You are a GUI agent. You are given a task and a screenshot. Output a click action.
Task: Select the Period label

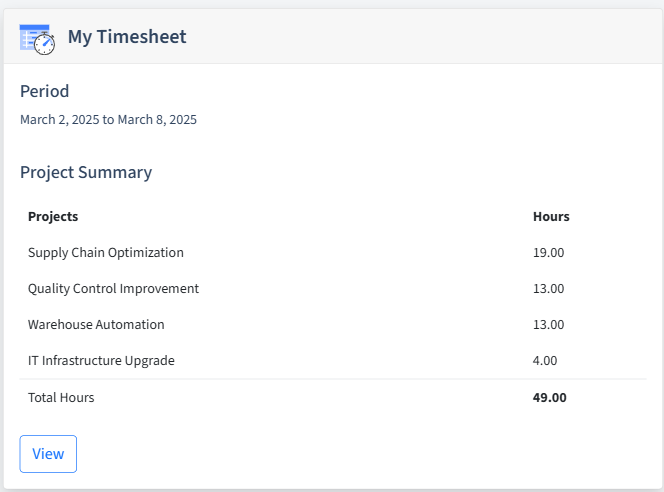tap(44, 91)
